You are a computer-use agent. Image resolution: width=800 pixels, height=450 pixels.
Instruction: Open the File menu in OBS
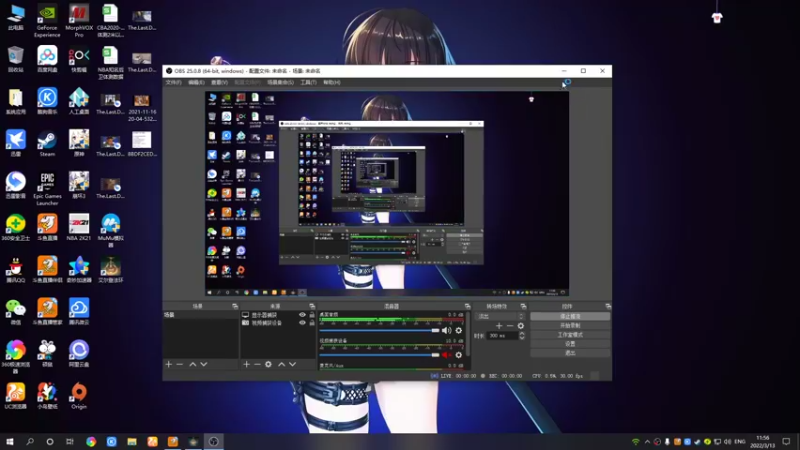pyautogui.click(x=173, y=82)
